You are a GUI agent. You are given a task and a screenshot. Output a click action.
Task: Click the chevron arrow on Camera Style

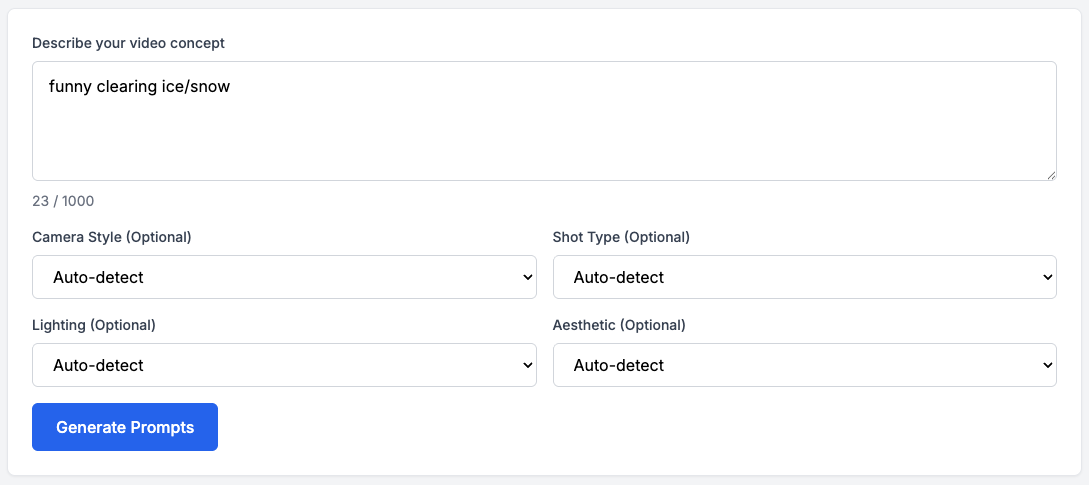pyautogui.click(x=528, y=277)
